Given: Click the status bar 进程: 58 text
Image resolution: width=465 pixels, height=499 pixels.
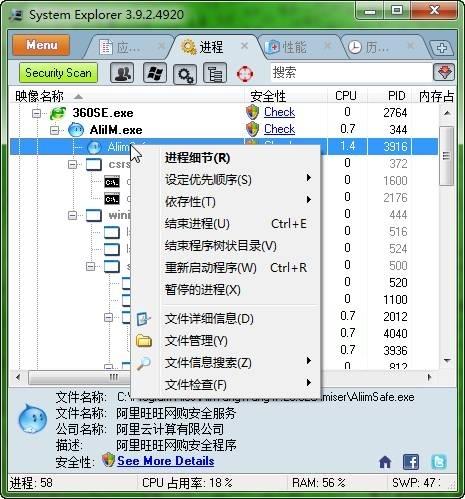Looking at the screenshot, I should tap(31, 483).
